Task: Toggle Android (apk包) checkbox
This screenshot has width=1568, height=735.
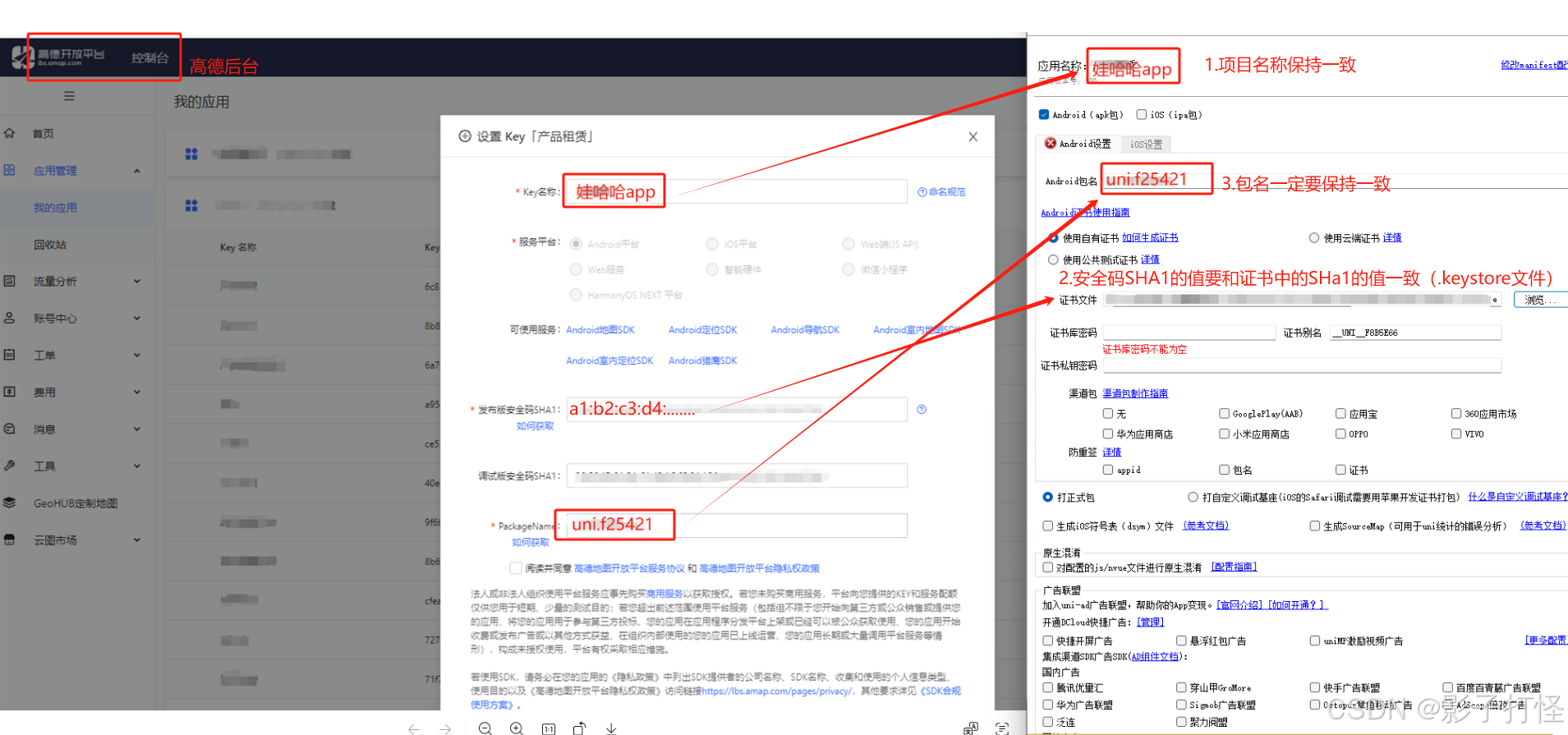Action: tap(1044, 115)
